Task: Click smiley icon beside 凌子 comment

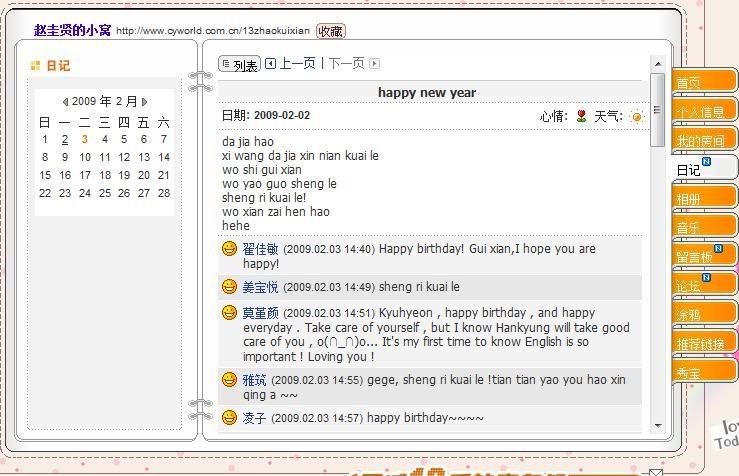Action: (x=230, y=417)
